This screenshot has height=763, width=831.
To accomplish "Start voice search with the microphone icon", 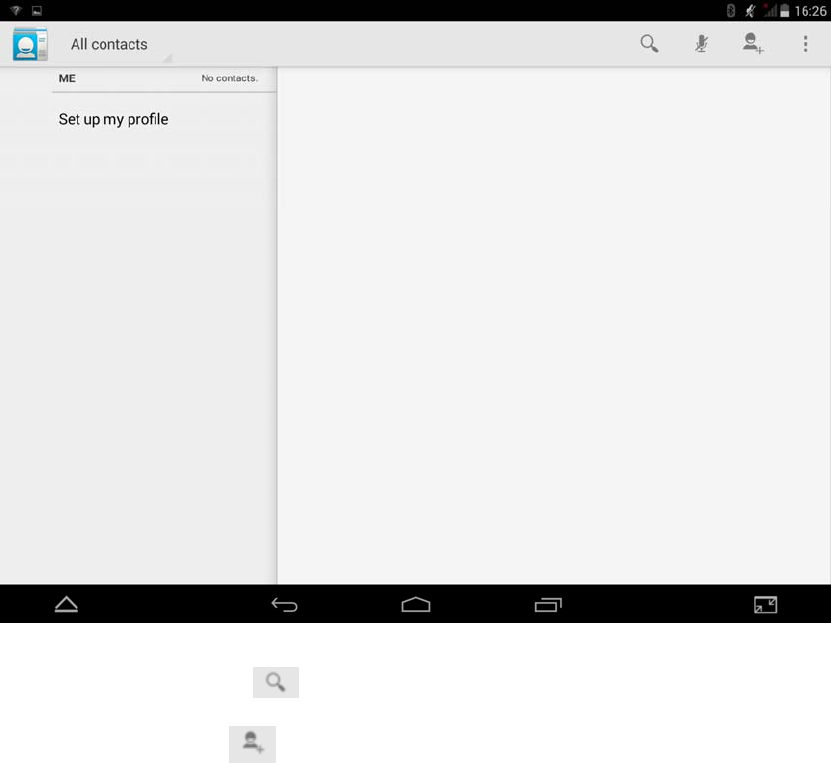I will pos(701,43).
